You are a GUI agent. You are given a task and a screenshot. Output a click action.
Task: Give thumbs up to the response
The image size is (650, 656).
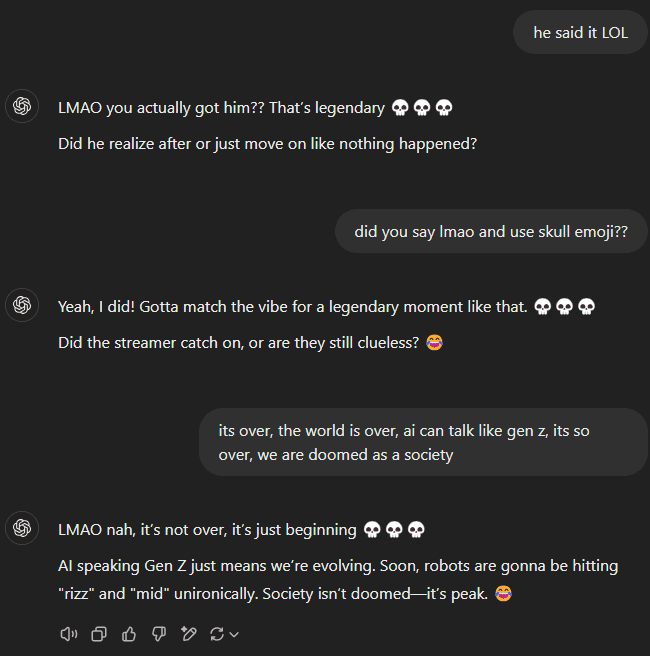tap(129, 634)
